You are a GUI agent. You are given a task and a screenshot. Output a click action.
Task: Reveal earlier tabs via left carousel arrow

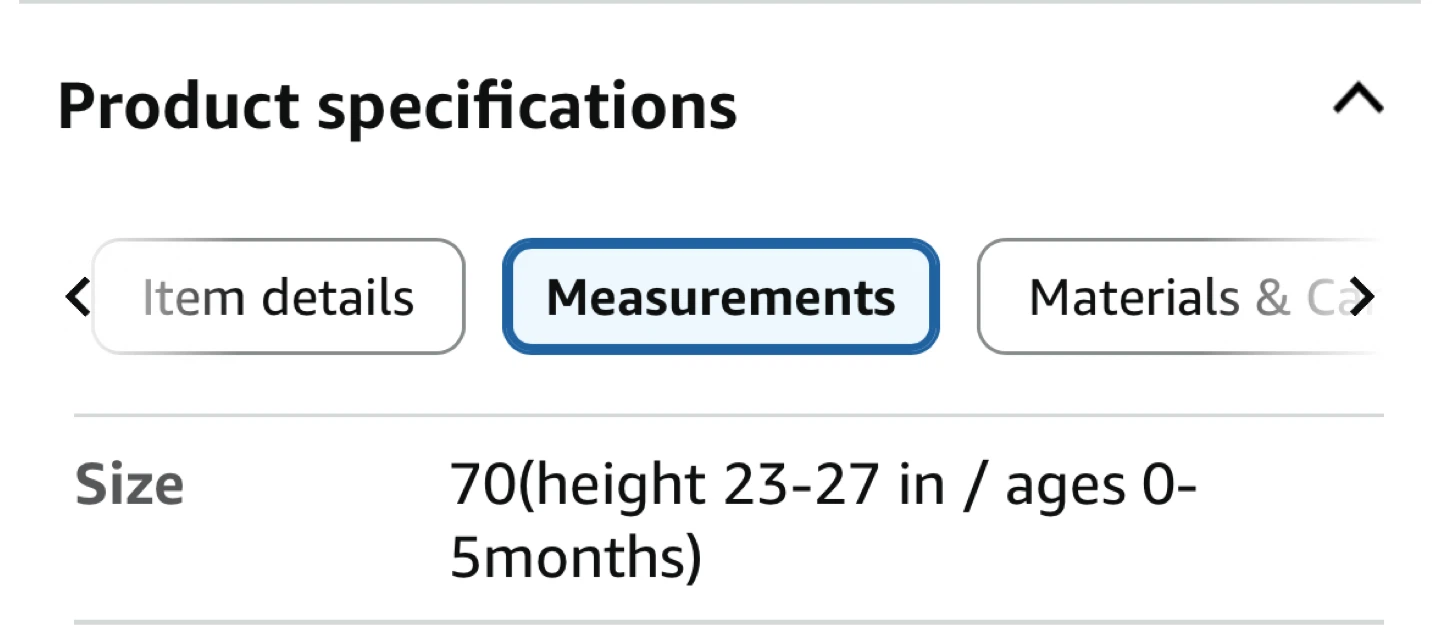[x=76, y=297]
